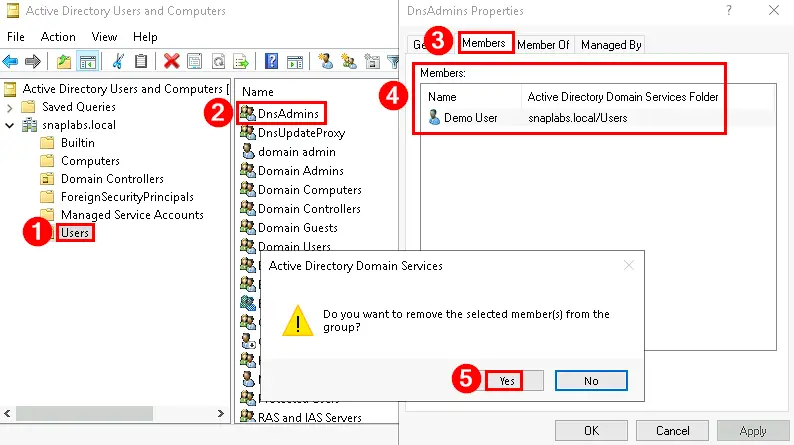Click the Domain Controllers OU folder icon
This screenshot has width=794, height=445.
[47, 179]
